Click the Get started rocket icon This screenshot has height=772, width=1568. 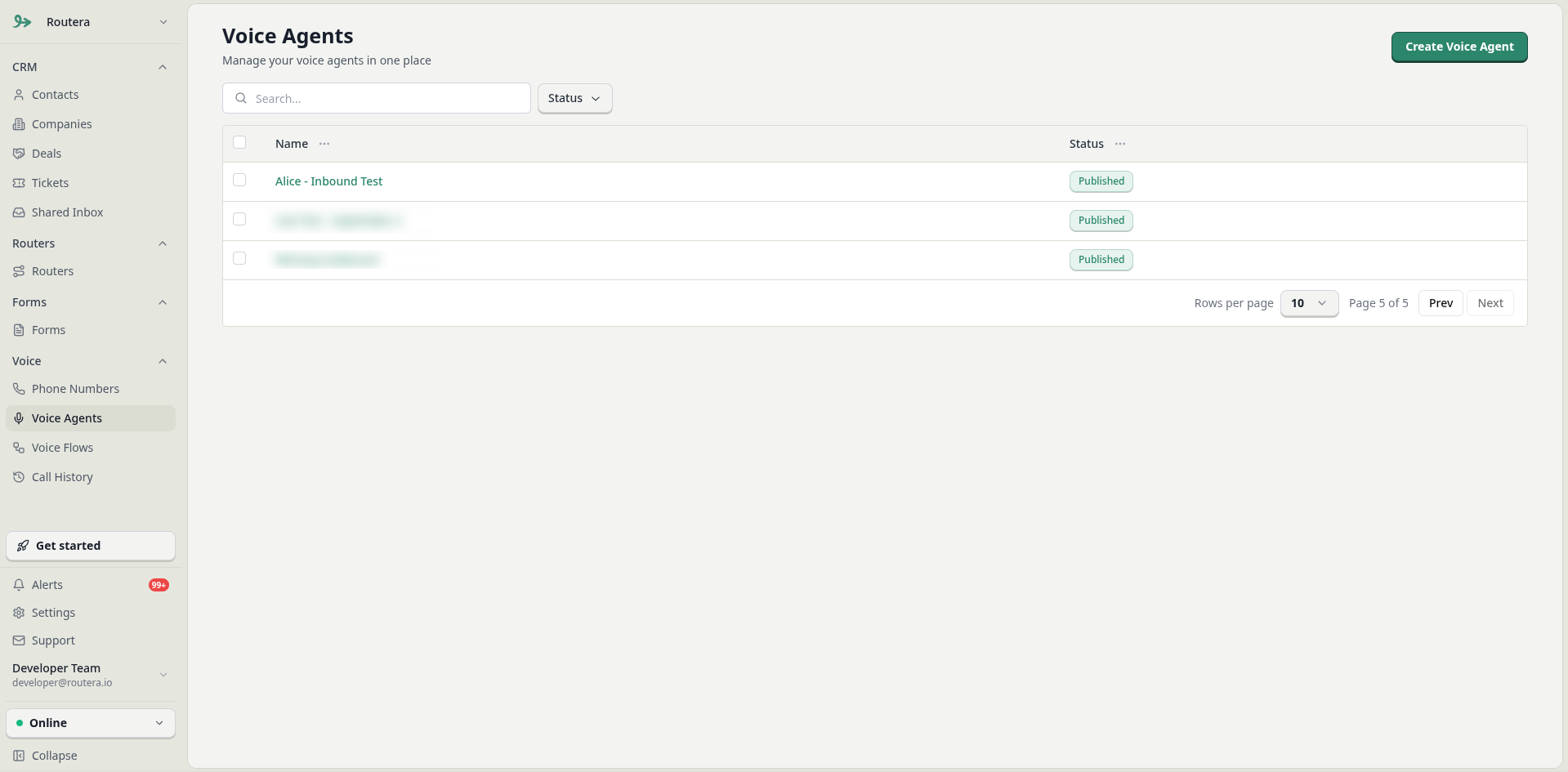[x=23, y=546]
